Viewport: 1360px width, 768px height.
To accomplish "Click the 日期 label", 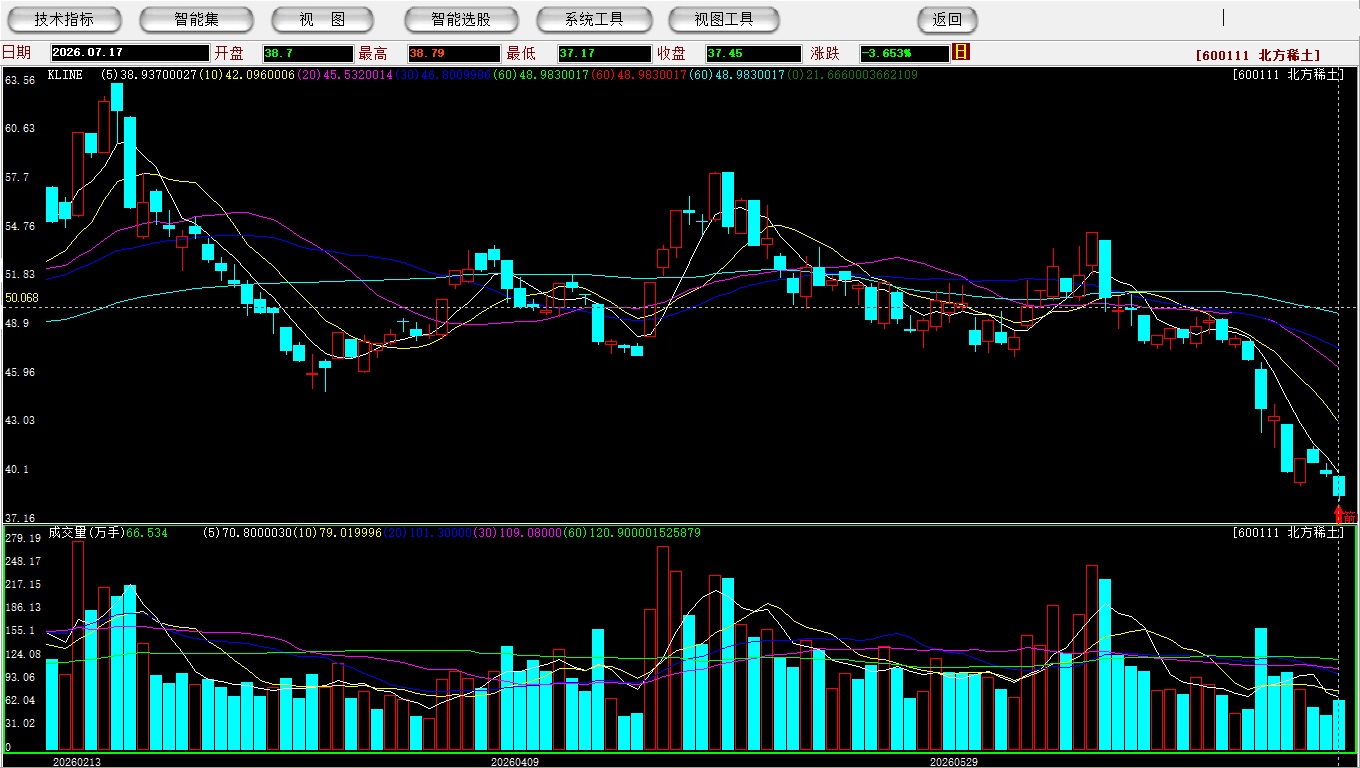I will pyautogui.click(x=16, y=53).
